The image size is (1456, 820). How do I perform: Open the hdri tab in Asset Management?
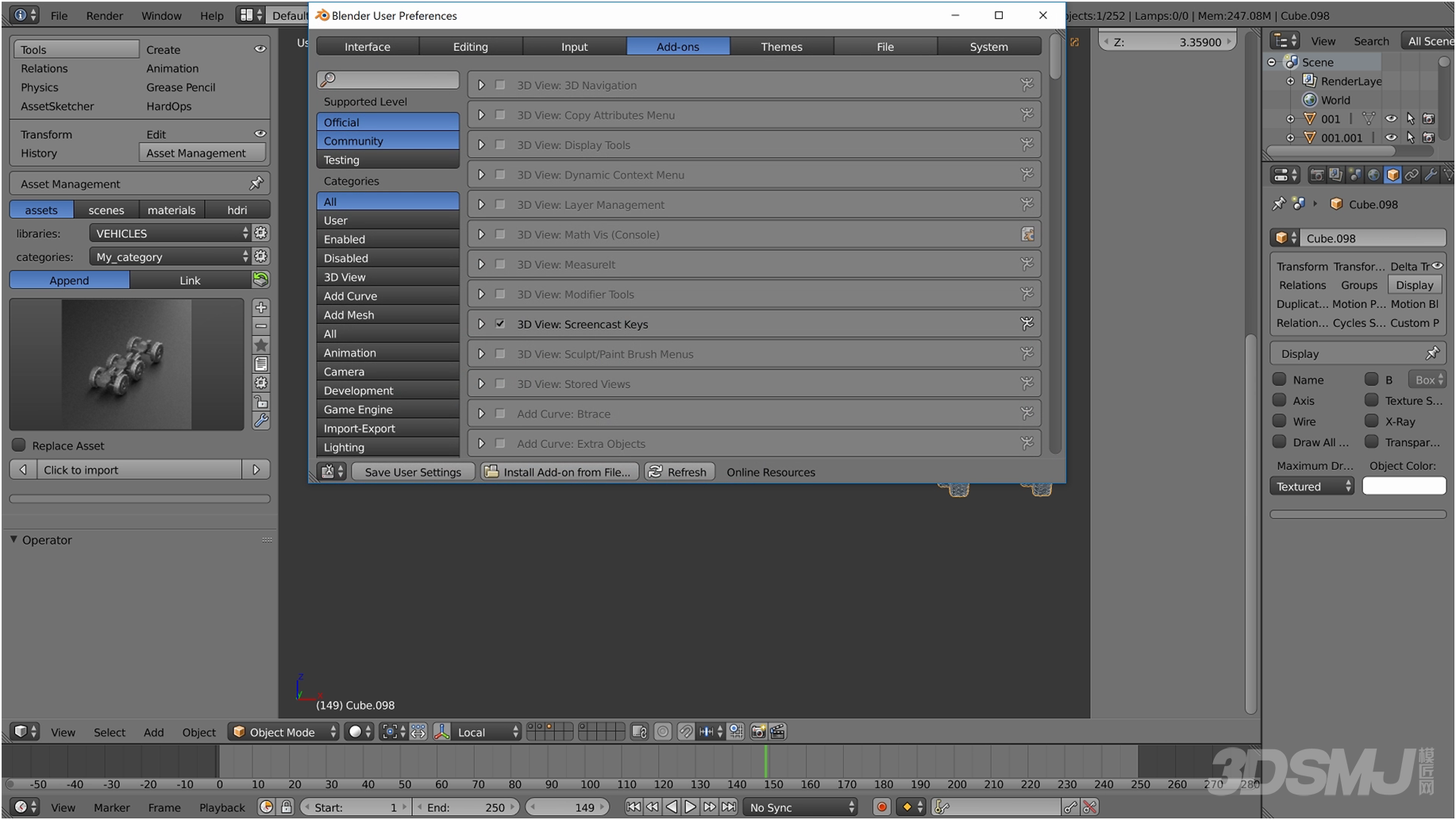pos(237,210)
